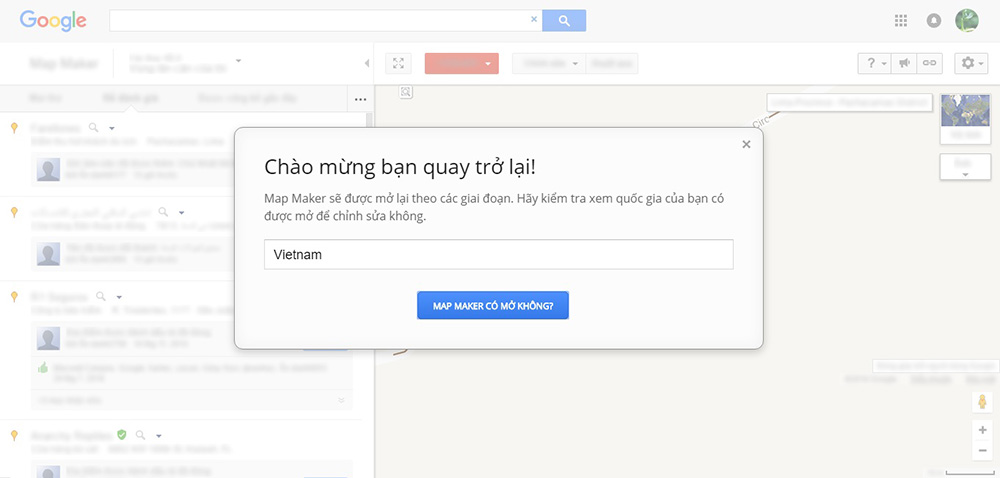Open the help question mark menu

pyautogui.click(x=874, y=63)
